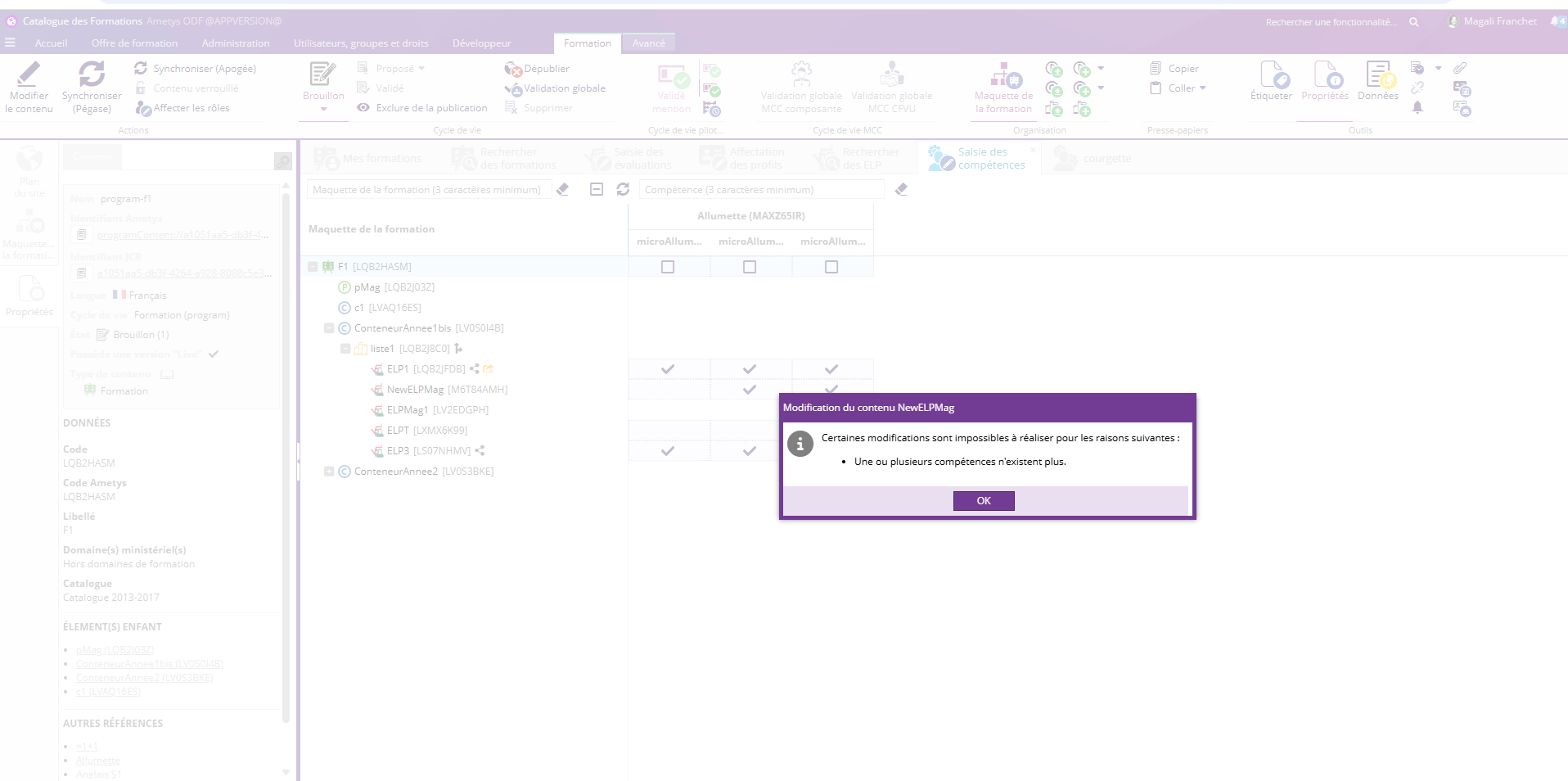
Task: Toggle Exclure de la publication eye
Action: 363,108
